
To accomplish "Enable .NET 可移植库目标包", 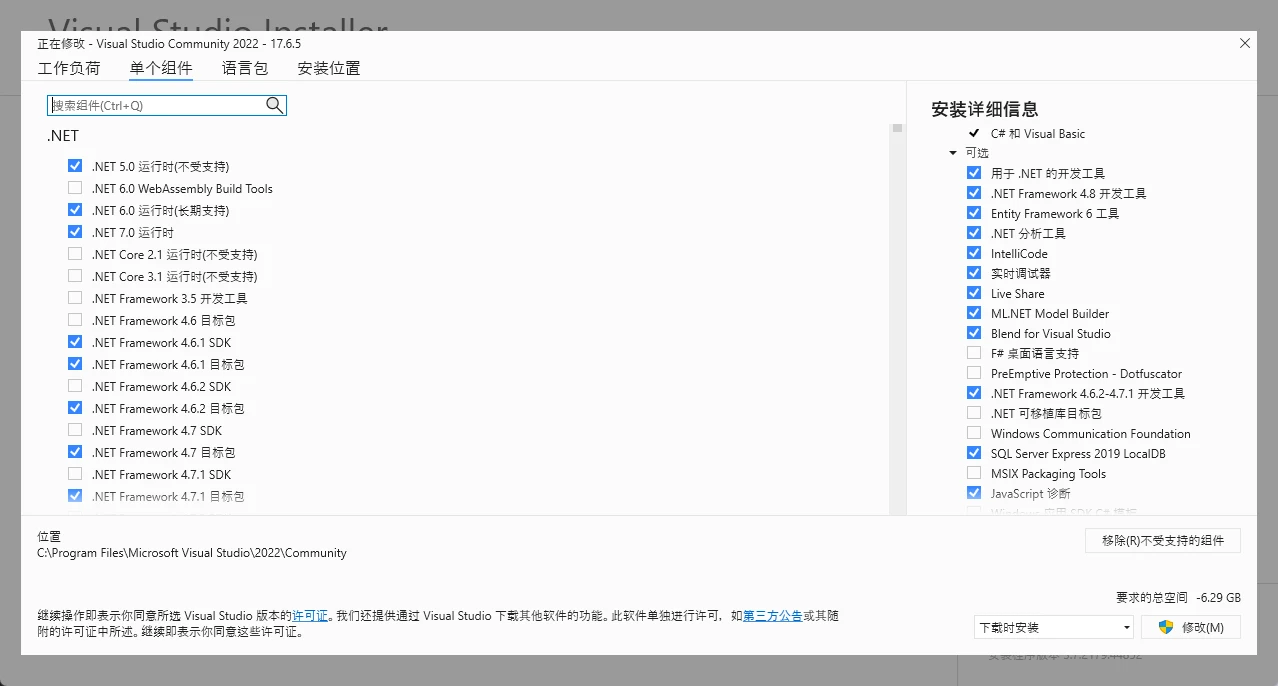I will tap(974, 413).
